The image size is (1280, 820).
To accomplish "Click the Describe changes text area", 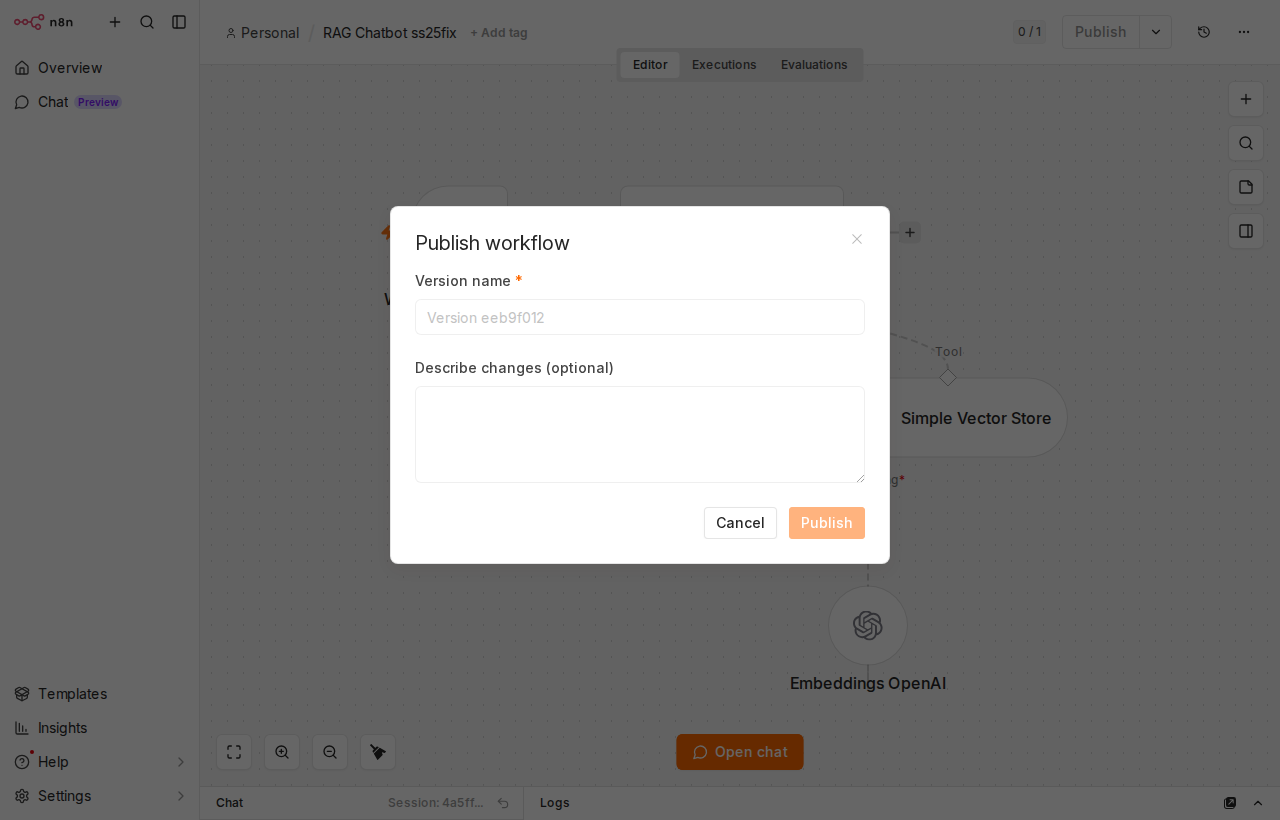I will point(640,434).
